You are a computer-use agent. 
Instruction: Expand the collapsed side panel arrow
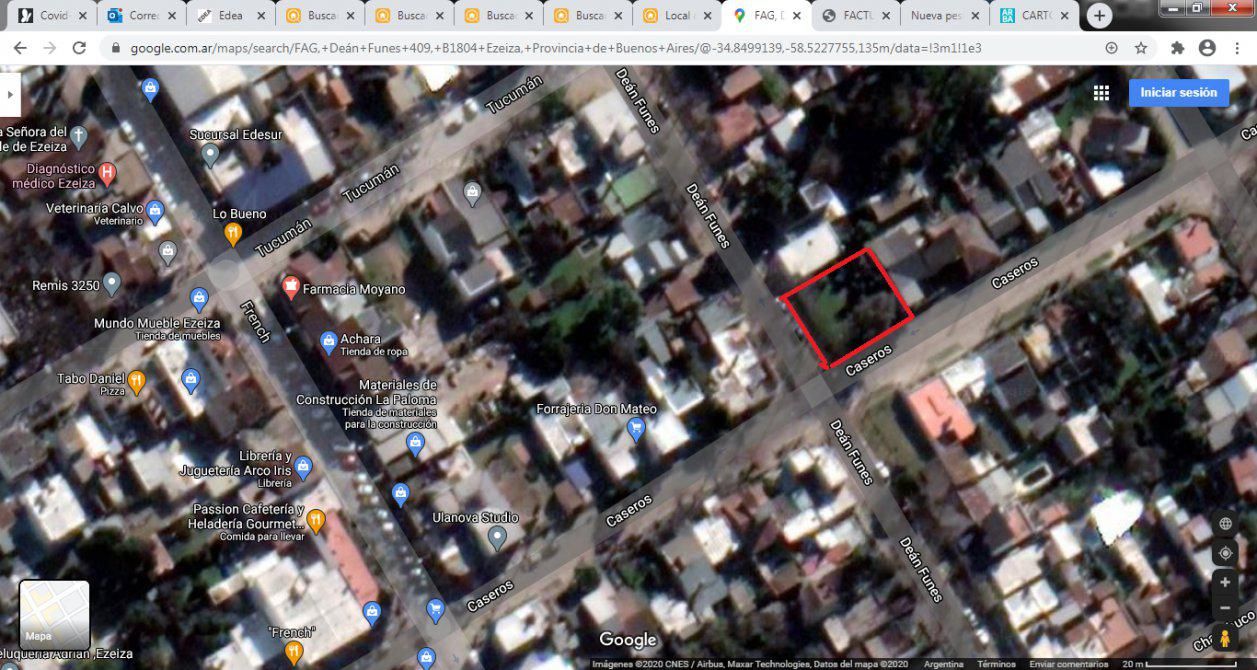[x=10, y=94]
